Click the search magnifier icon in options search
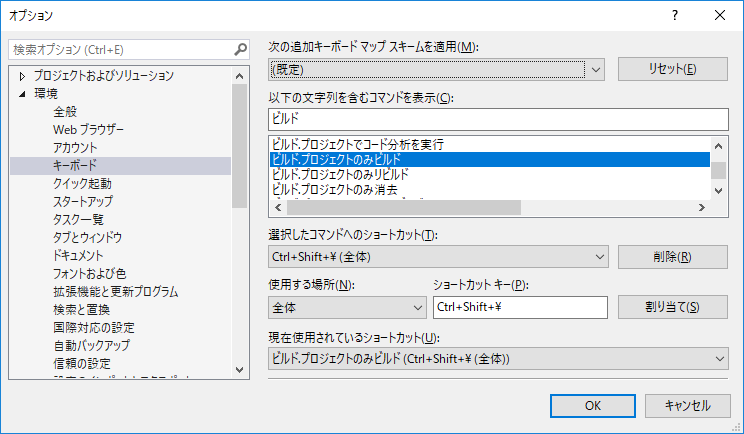The image size is (744, 434). (241, 49)
